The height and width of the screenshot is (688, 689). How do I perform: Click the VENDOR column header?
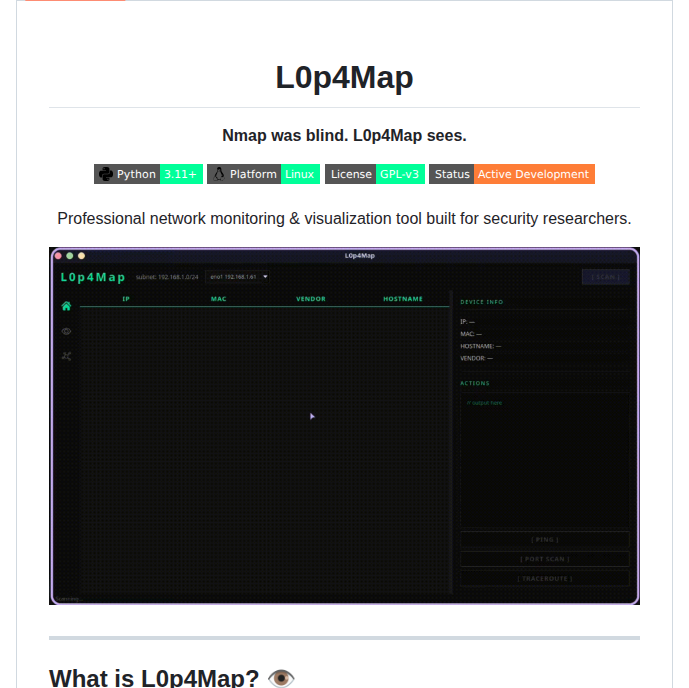click(311, 299)
